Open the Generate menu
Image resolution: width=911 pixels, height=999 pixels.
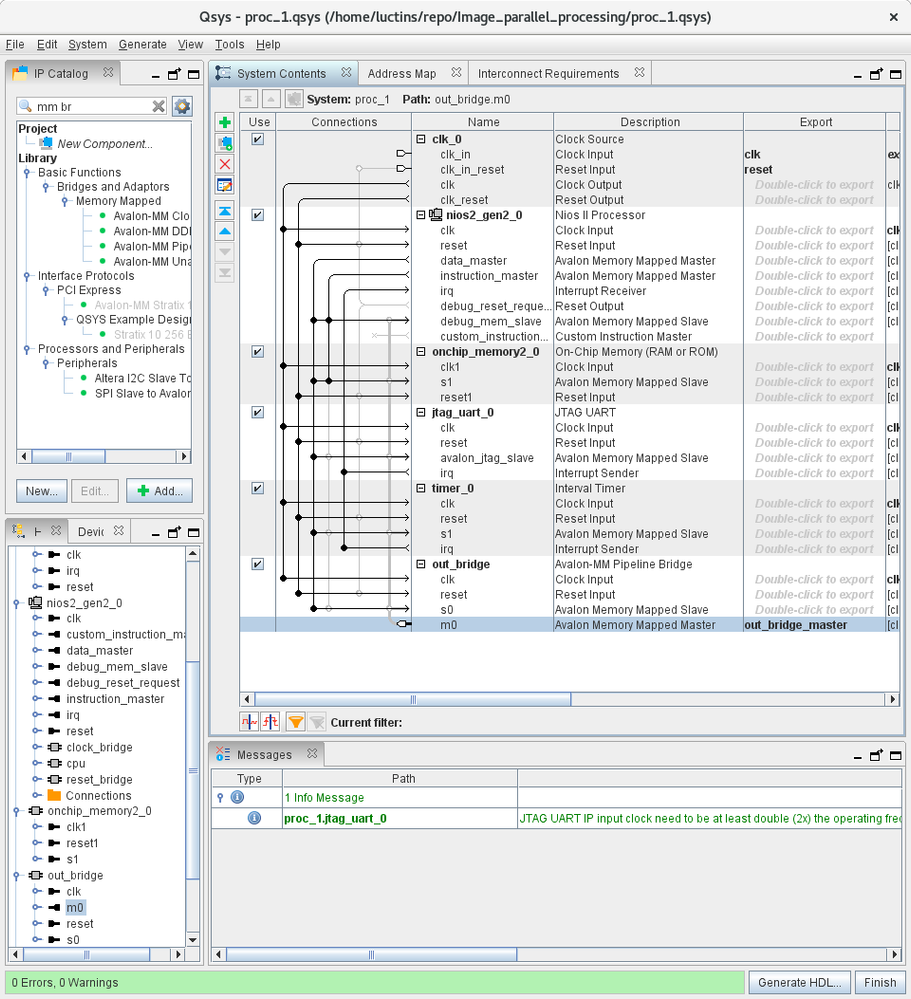[142, 44]
